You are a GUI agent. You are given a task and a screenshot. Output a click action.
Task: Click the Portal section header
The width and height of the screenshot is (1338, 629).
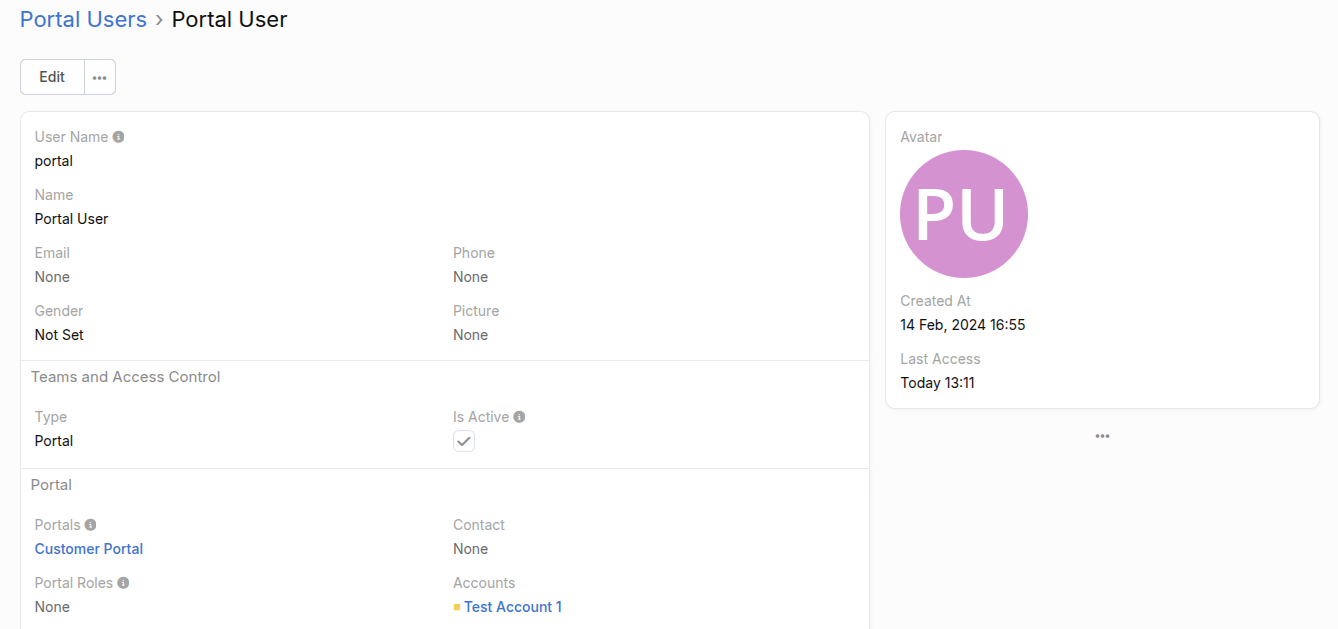pyautogui.click(x=51, y=485)
